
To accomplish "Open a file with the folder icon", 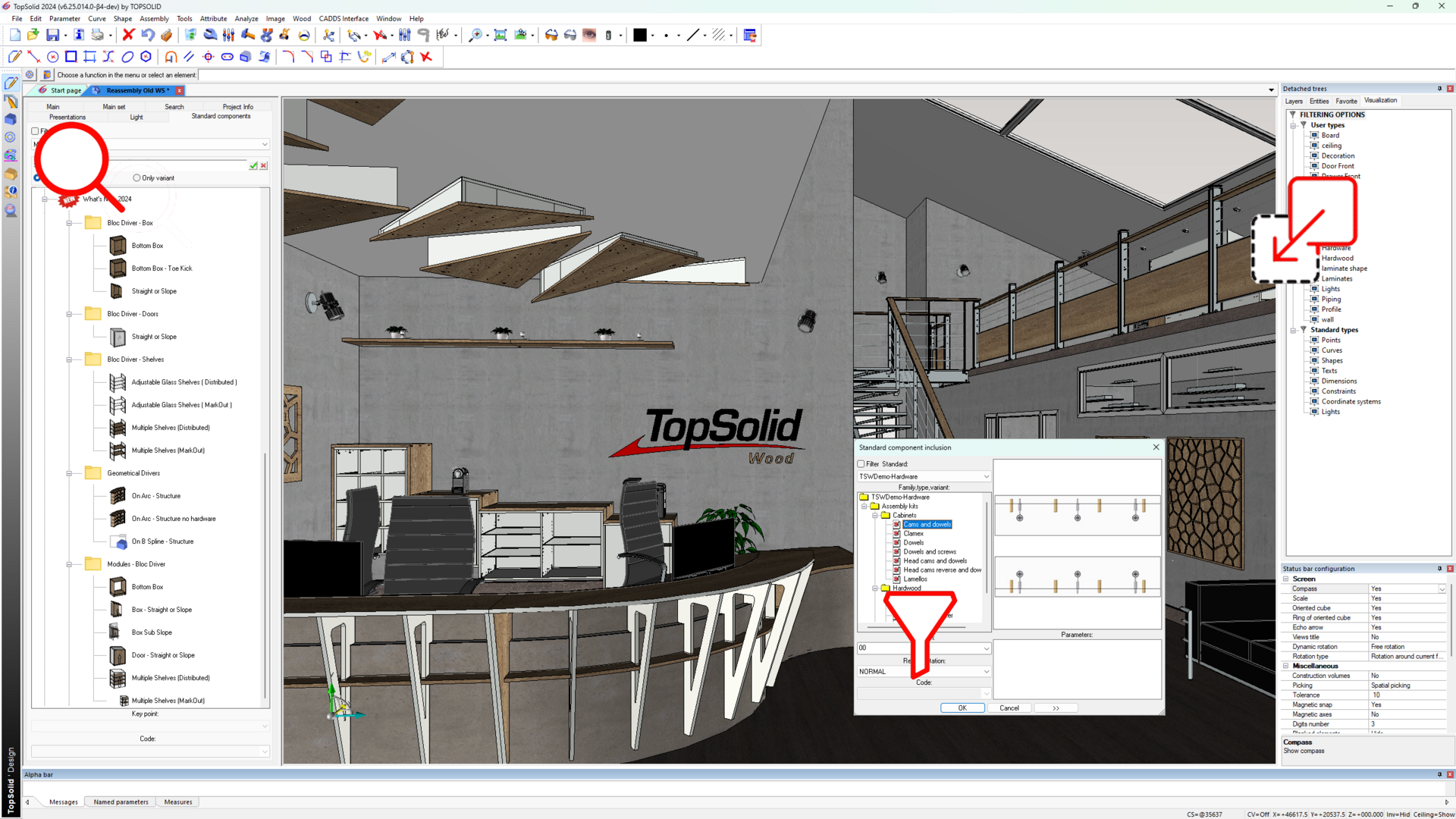I will tap(33, 35).
